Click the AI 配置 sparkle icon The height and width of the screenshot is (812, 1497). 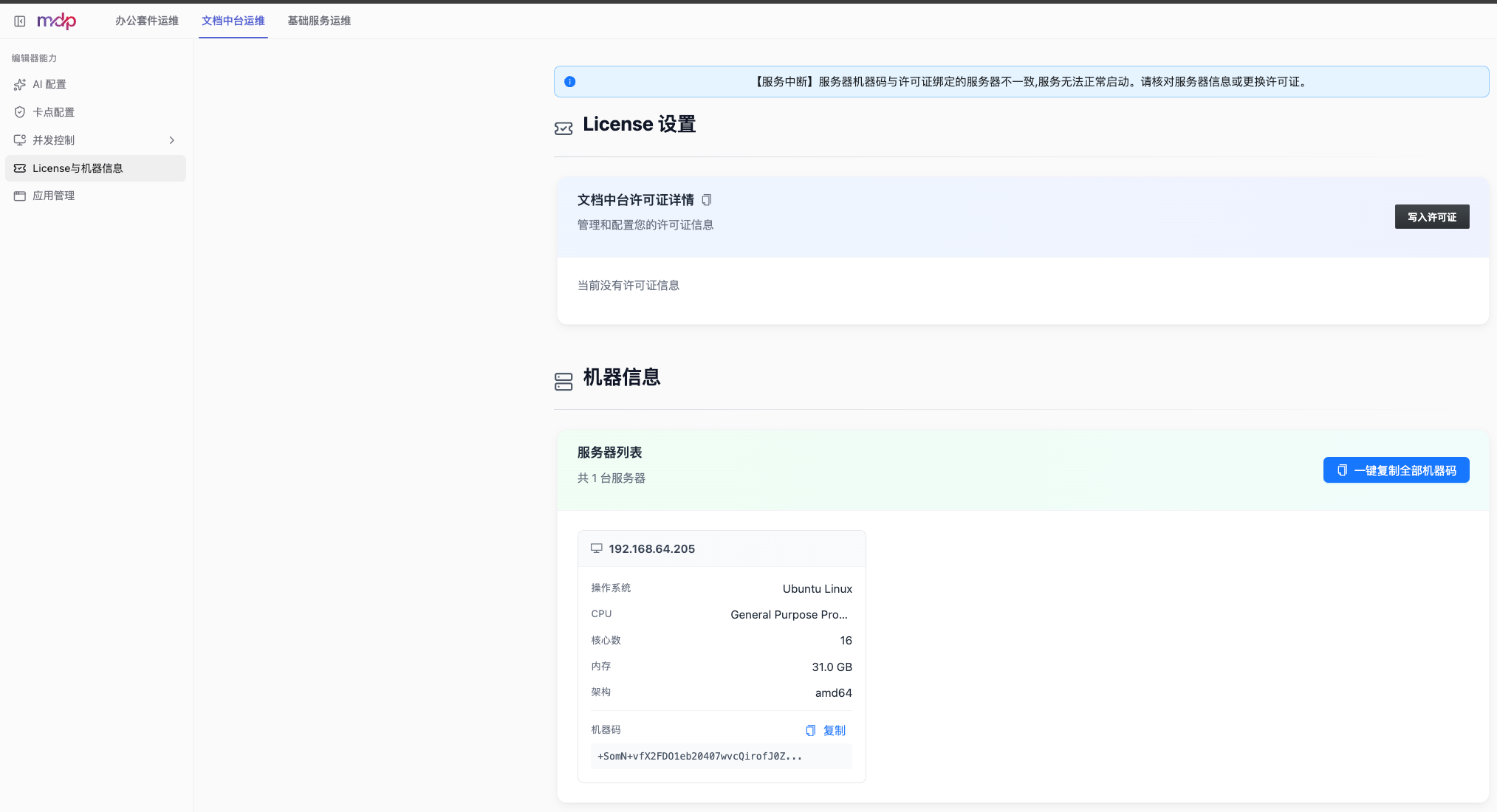point(20,85)
